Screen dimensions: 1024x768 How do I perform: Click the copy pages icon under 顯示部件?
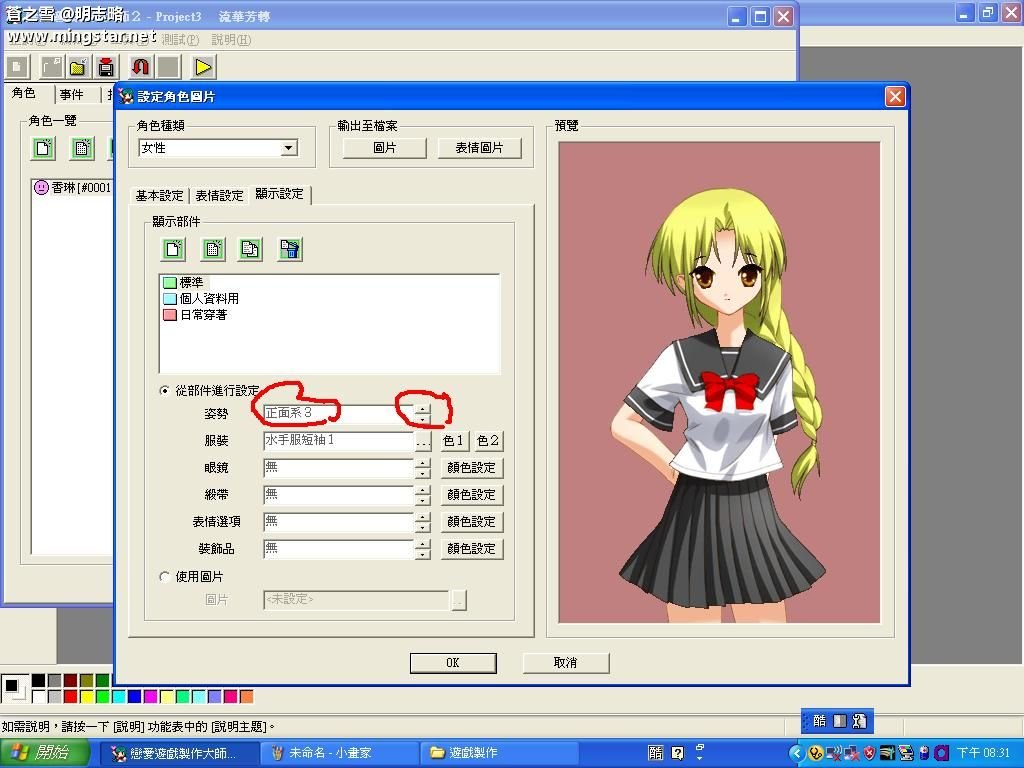[251, 249]
